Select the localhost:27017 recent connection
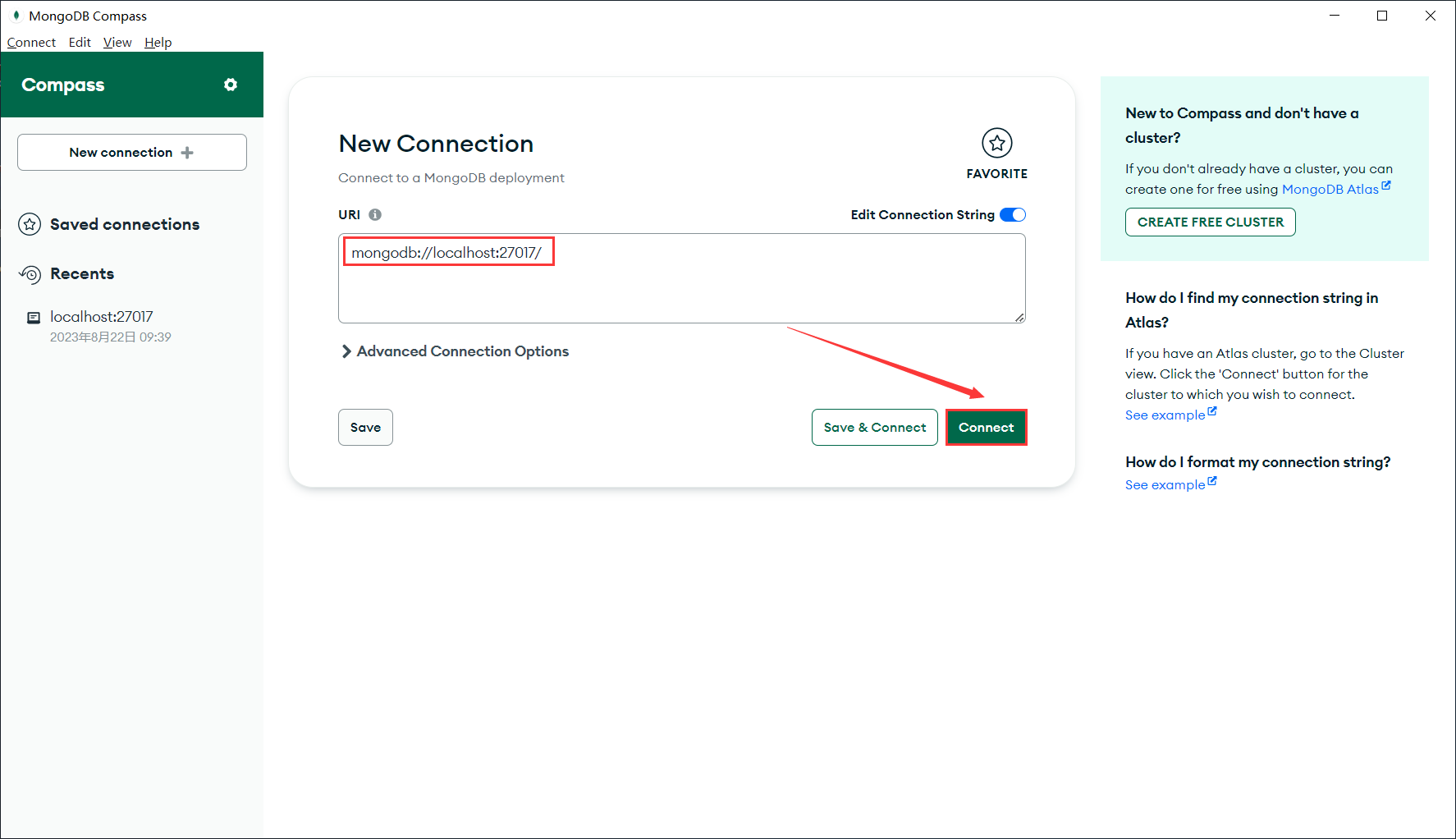 tap(131, 326)
